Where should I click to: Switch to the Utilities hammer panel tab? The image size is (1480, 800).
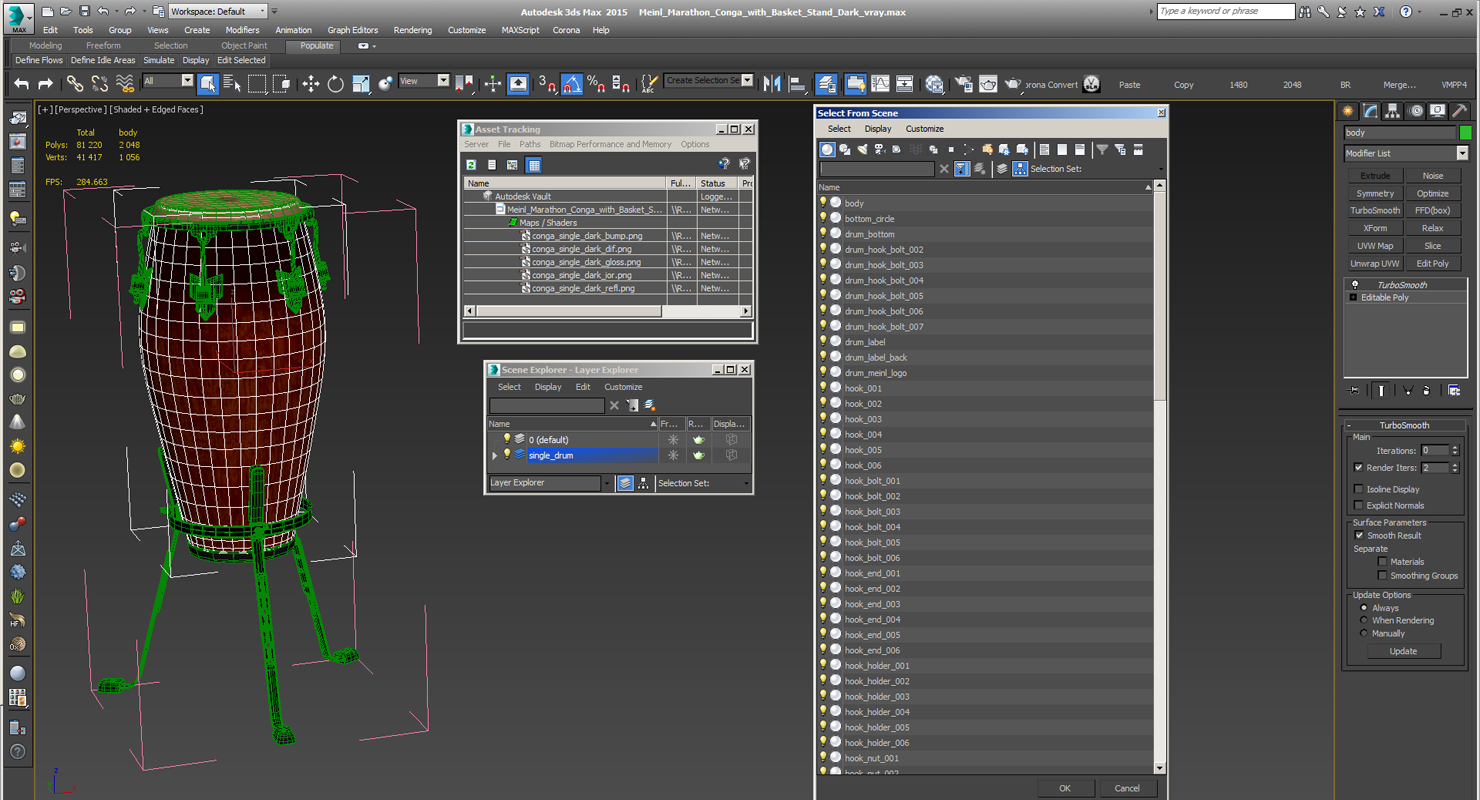click(1460, 111)
